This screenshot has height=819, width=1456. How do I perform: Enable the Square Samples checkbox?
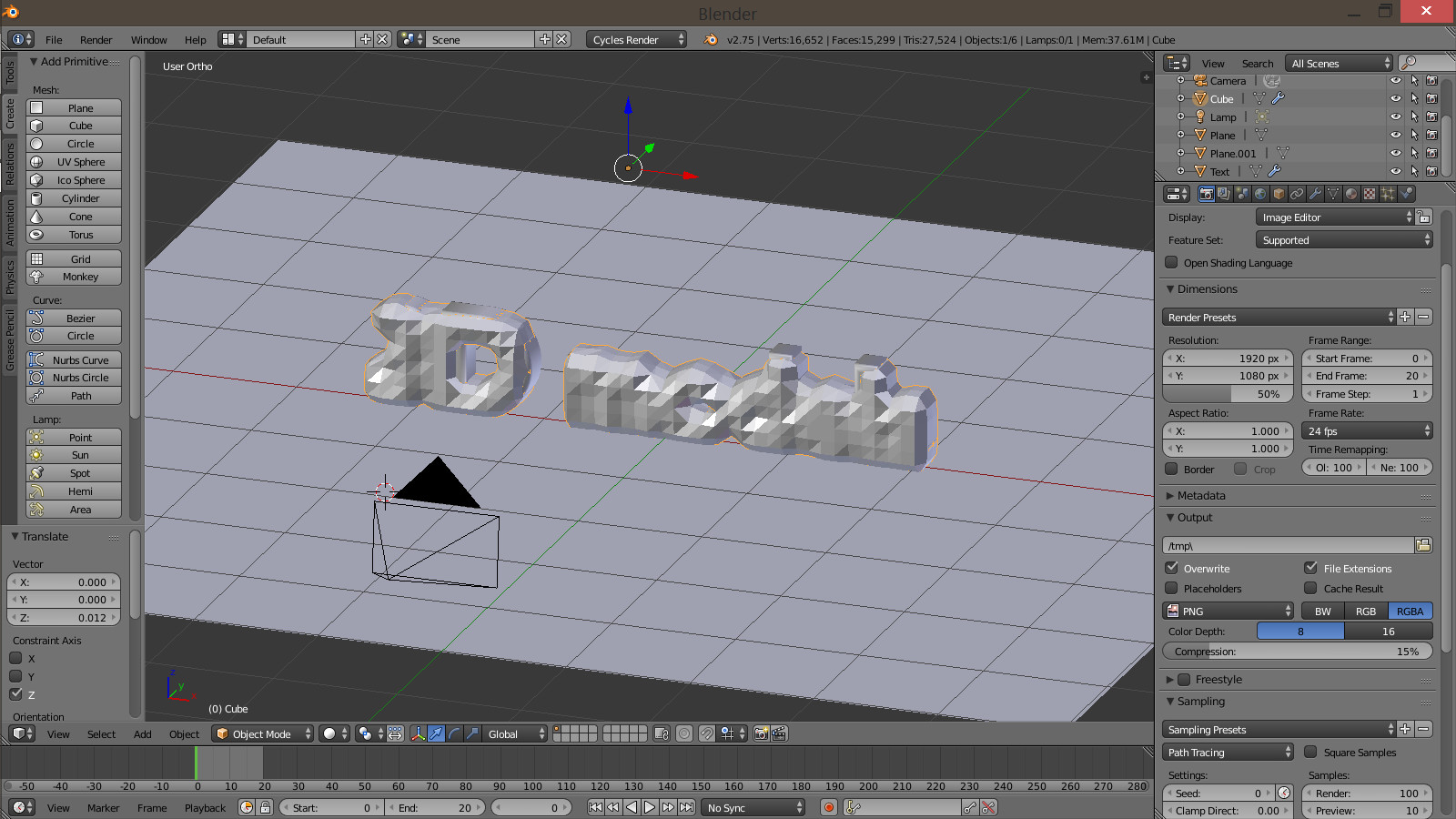pyautogui.click(x=1310, y=752)
